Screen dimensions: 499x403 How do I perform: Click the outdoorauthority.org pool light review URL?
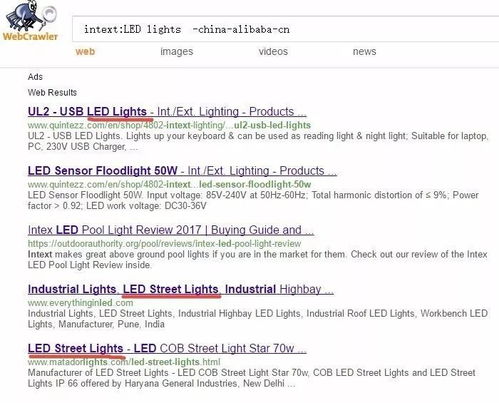point(164,243)
